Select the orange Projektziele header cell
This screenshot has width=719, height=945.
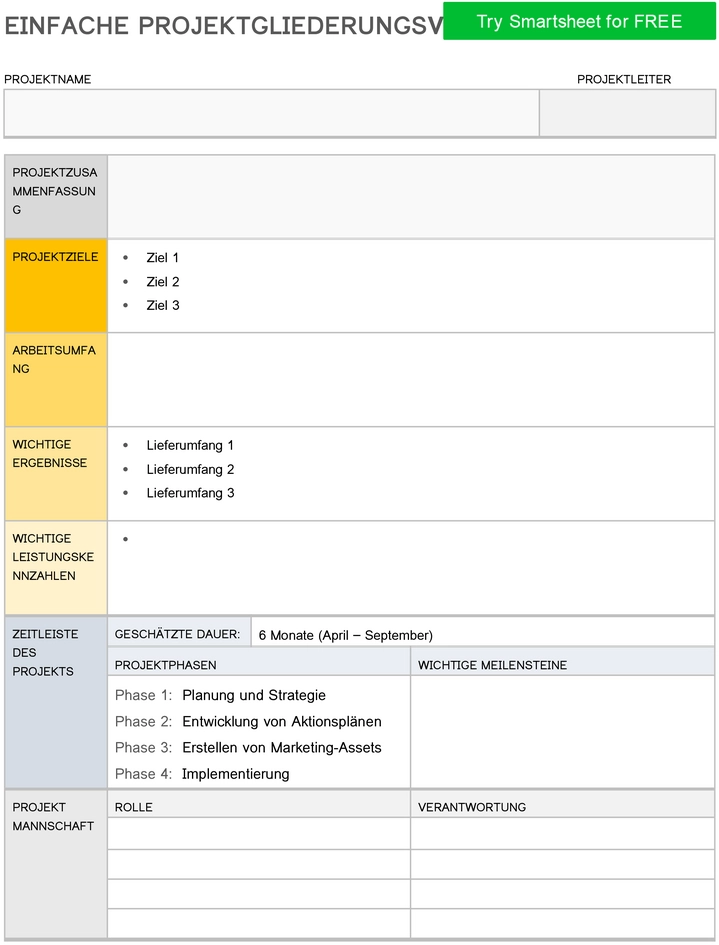56,286
